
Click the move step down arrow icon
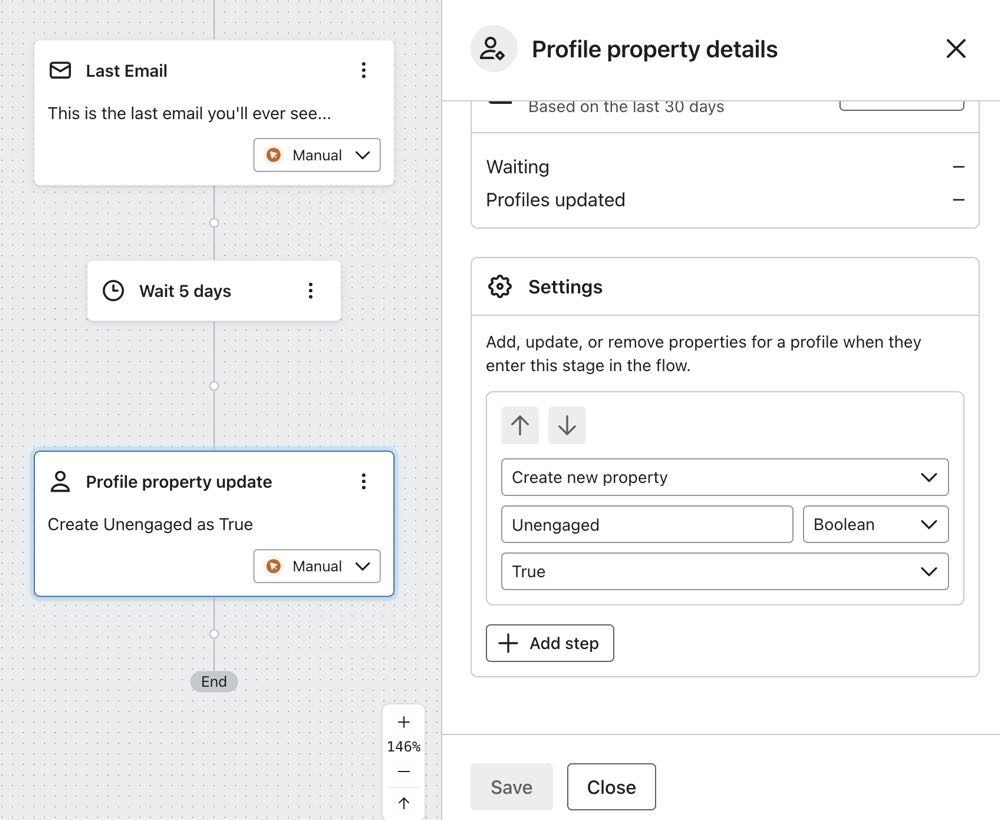pos(567,425)
